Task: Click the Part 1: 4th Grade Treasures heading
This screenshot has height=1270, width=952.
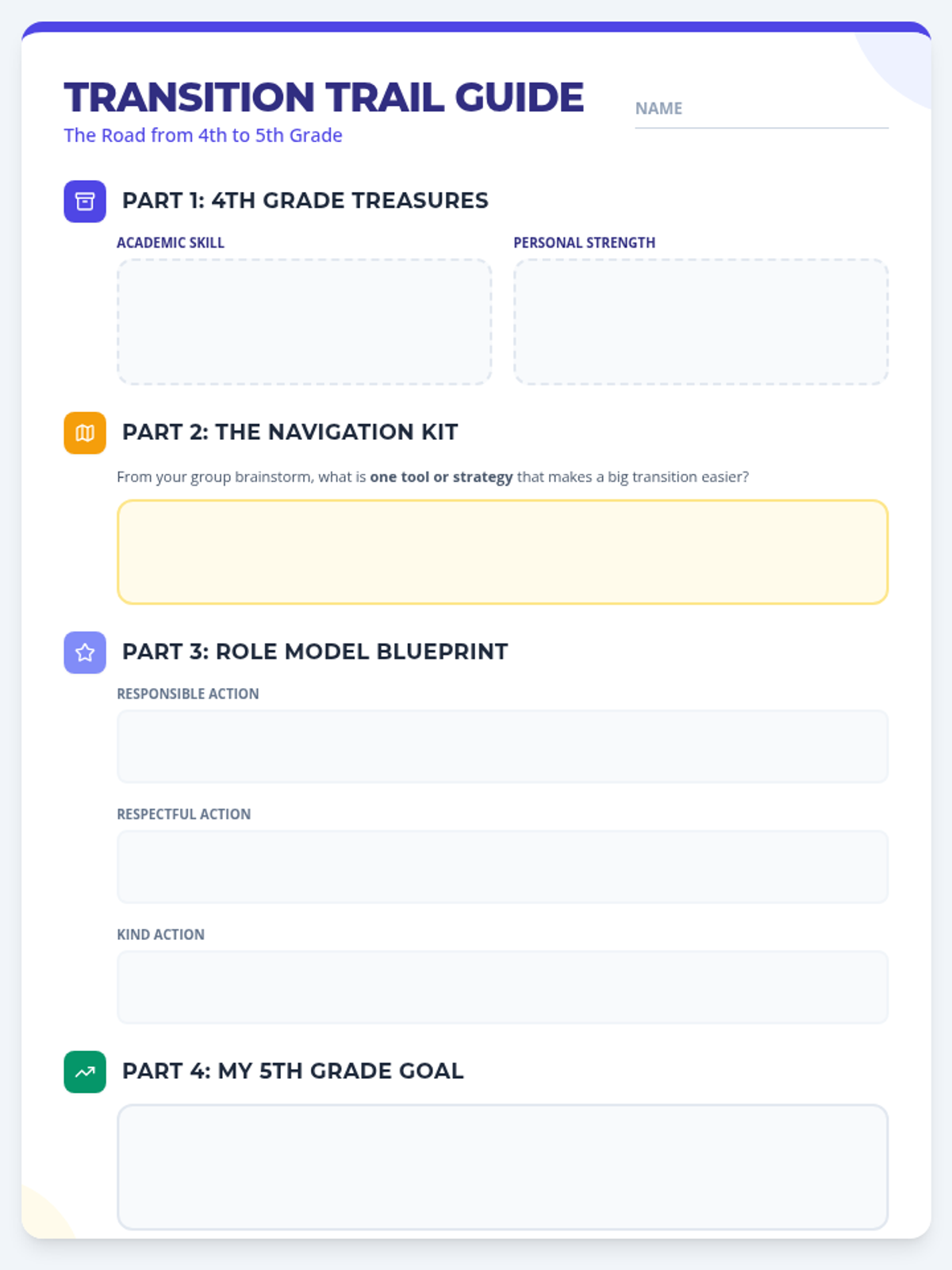Action: (x=305, y=201)
